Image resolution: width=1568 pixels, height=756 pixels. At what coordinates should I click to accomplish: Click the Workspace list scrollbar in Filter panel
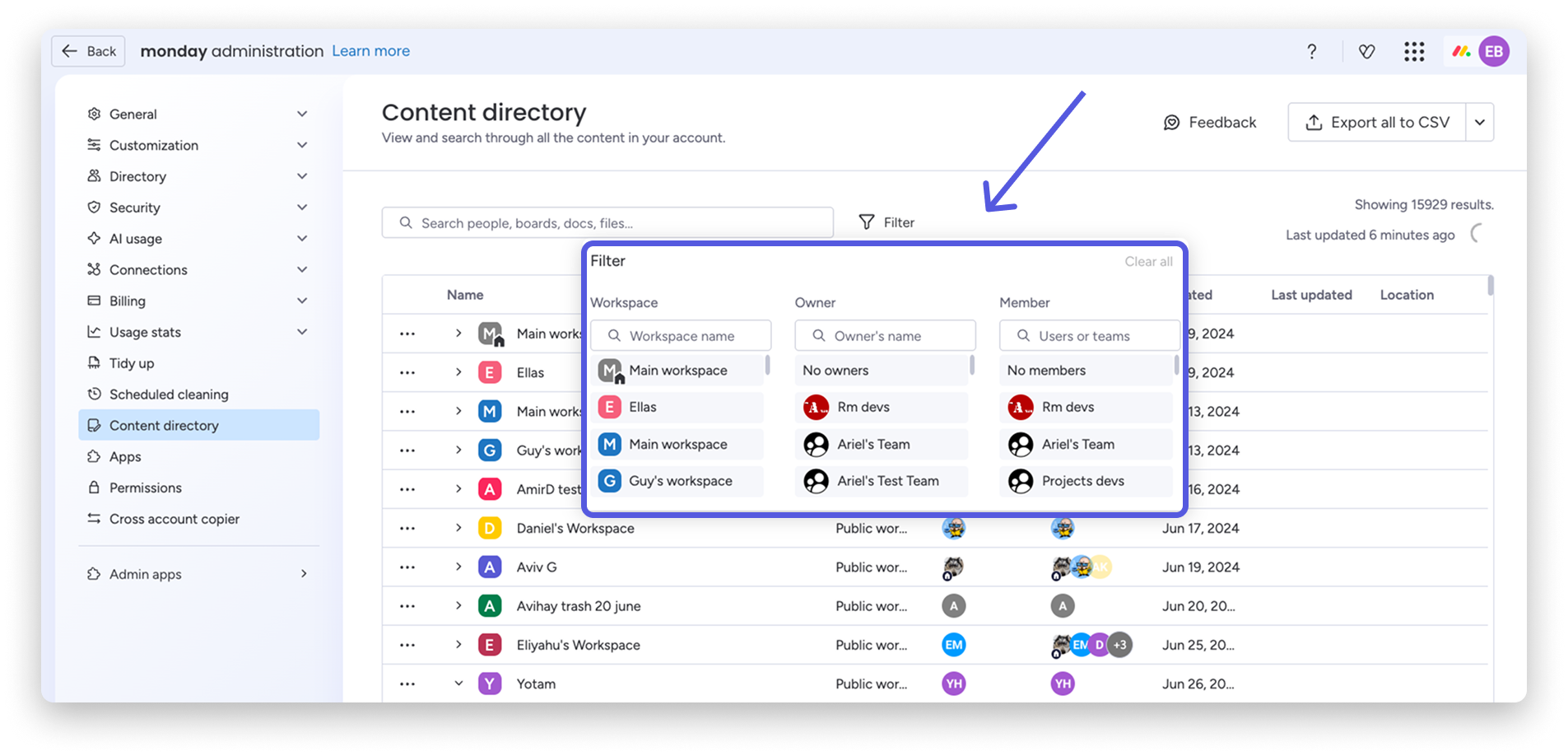click(x=768, y=365)
